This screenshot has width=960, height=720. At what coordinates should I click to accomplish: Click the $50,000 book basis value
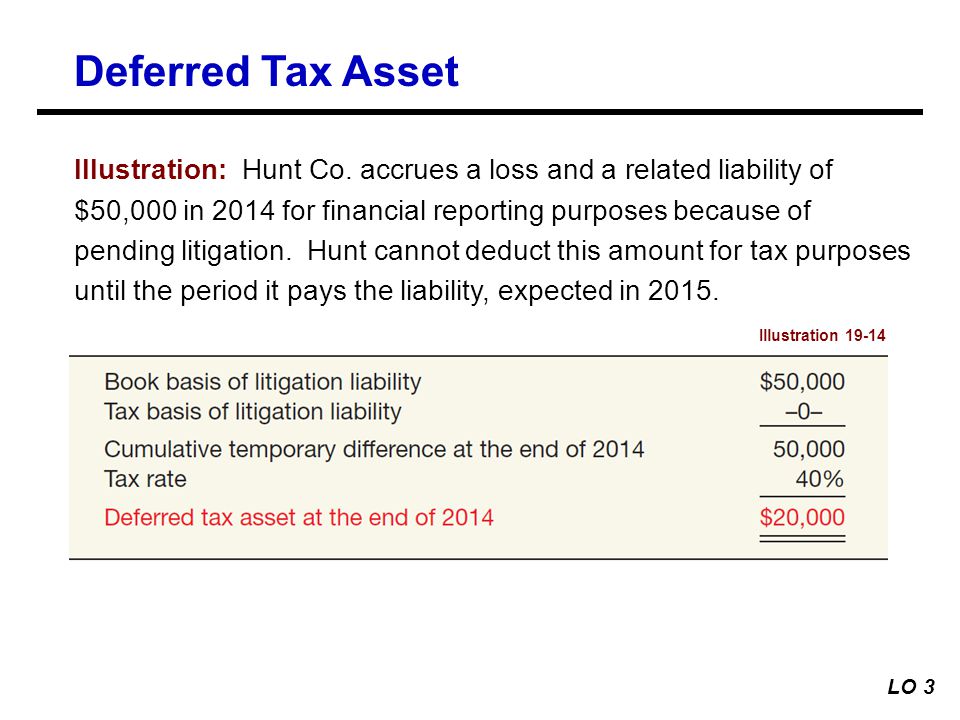point(802,382)
